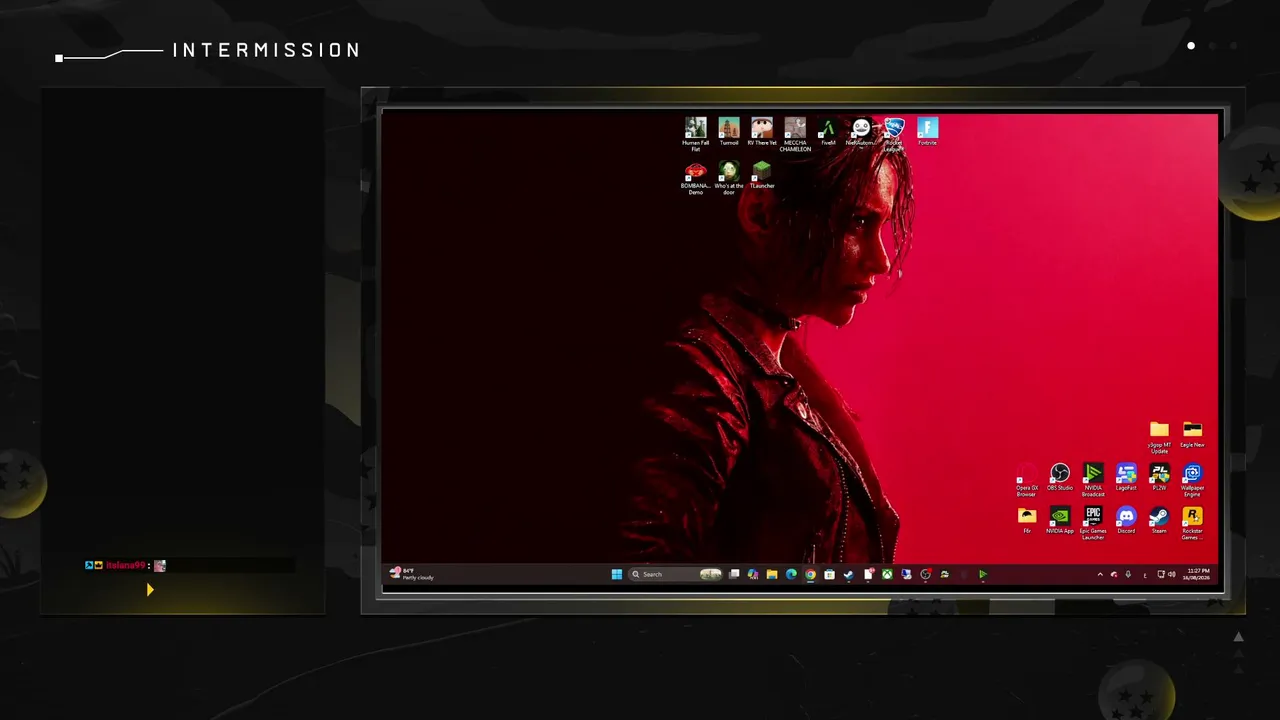
Task: Open the Turmoil game shortcut
Action: [729, 131]
